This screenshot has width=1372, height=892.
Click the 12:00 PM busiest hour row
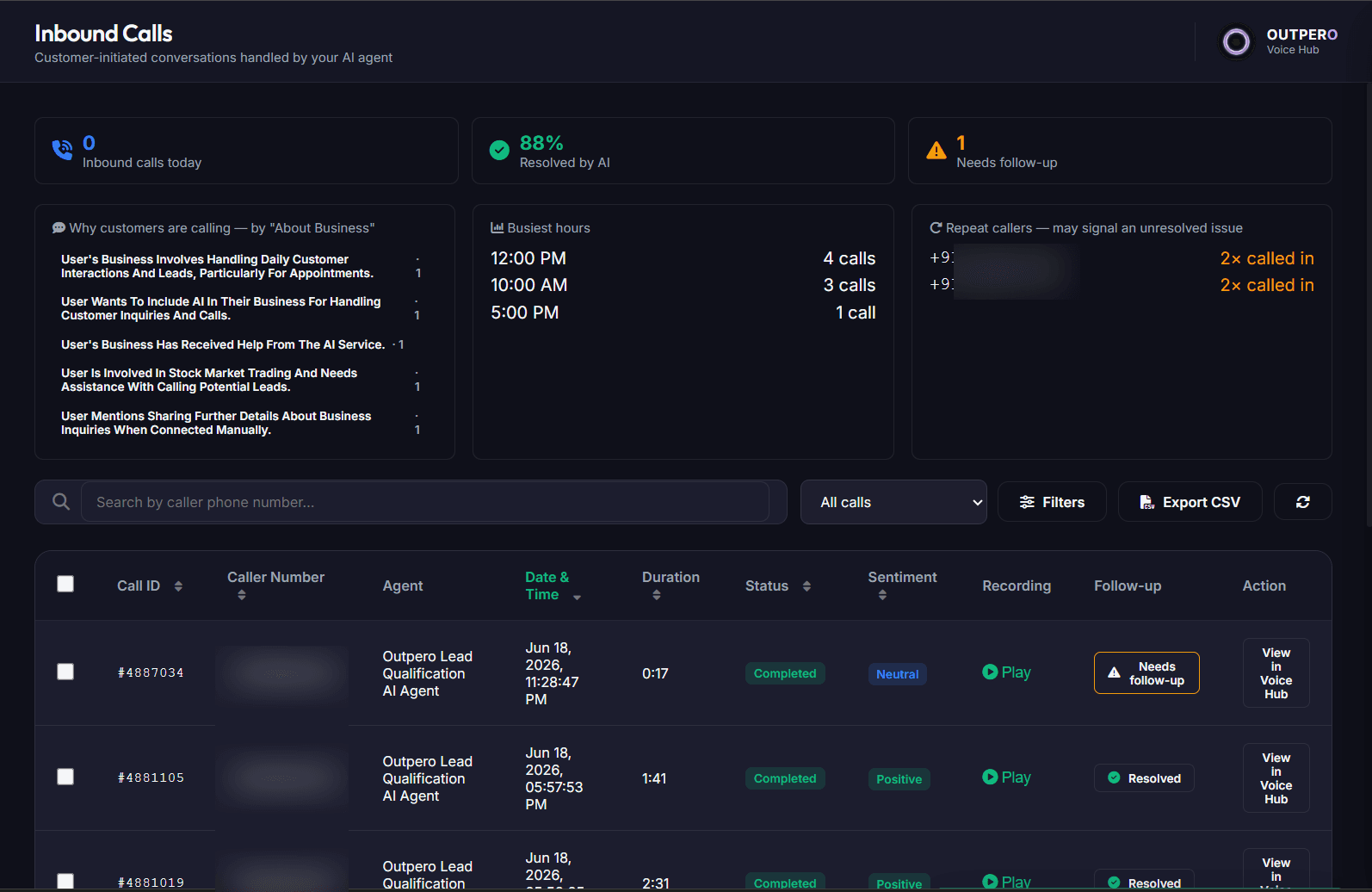pos(683,258)
